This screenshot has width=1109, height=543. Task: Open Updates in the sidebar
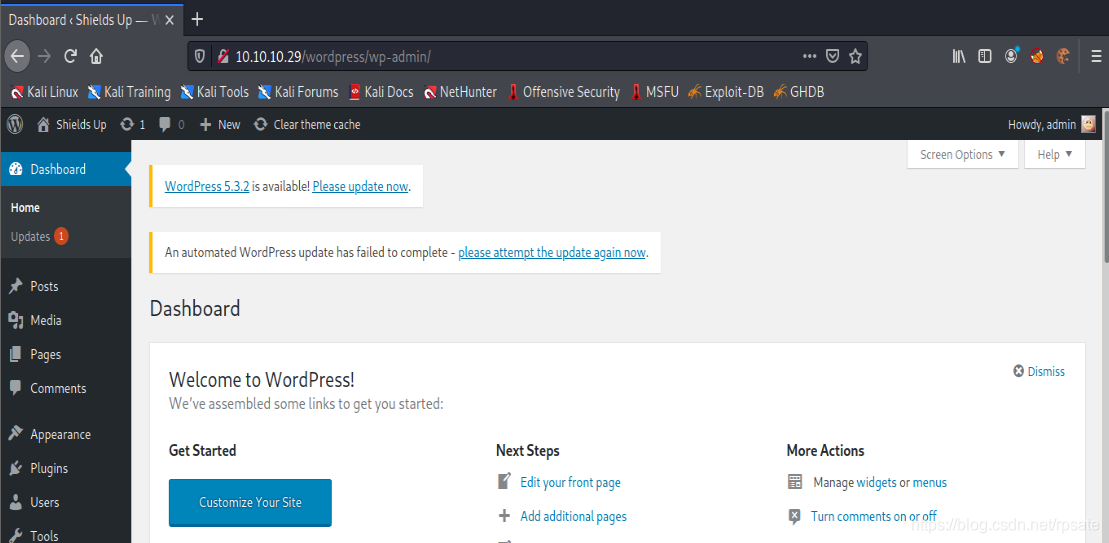tap(39, 237)
